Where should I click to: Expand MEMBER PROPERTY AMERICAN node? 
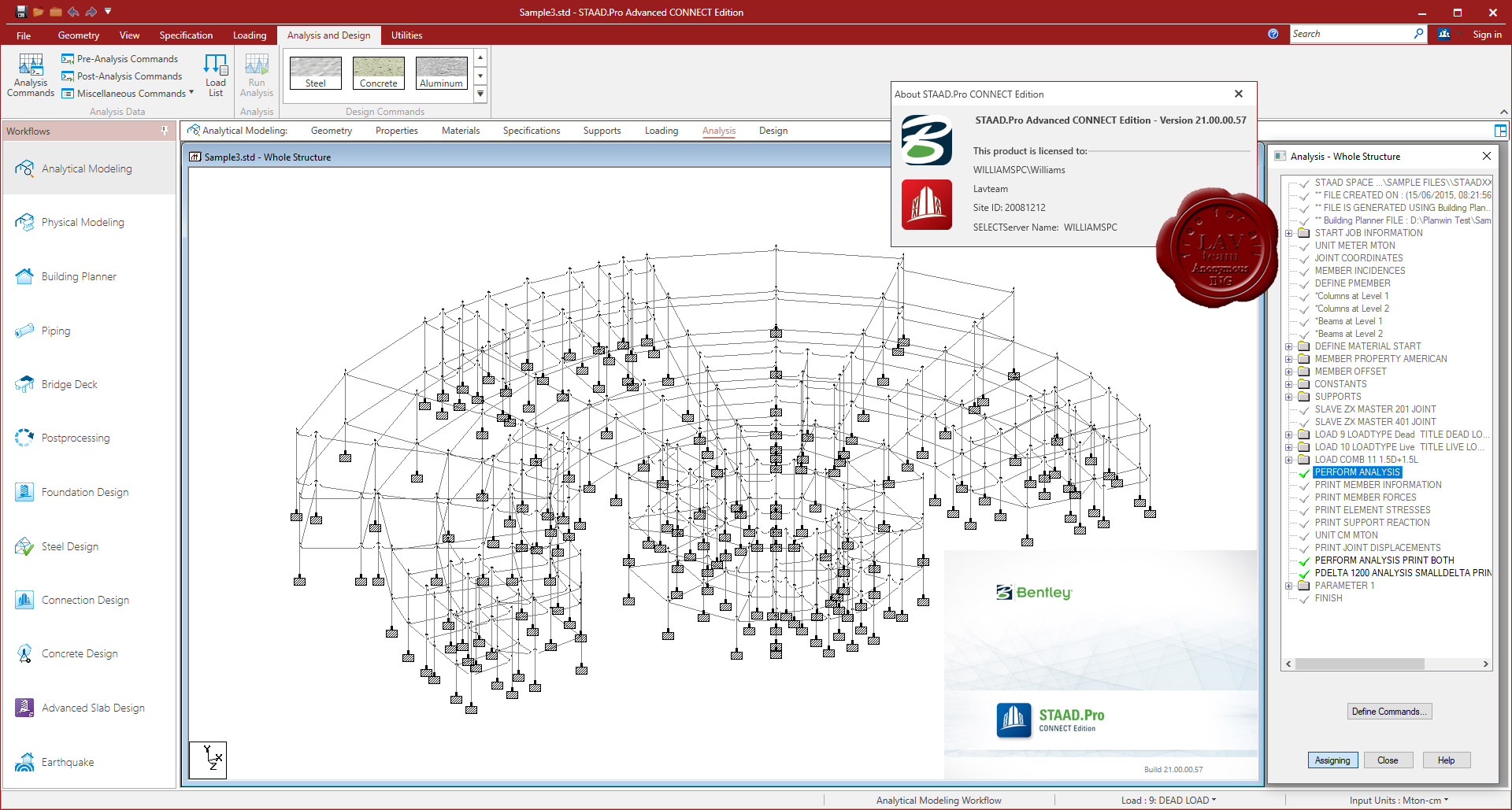tap(1288, 359)
